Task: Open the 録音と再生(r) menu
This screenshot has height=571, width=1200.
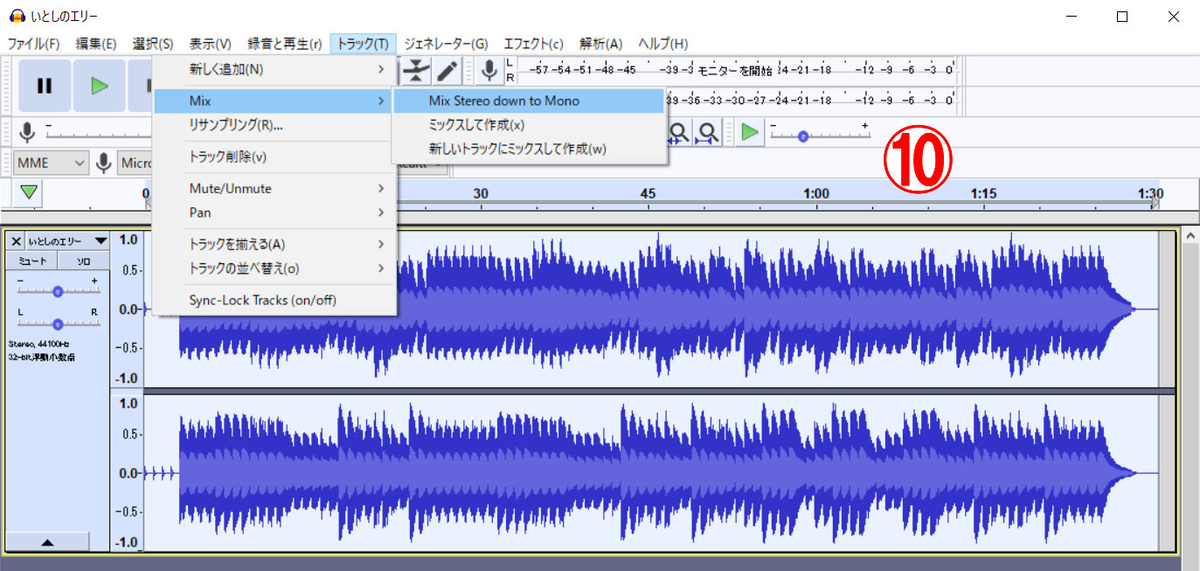Action: click(285, 44)
